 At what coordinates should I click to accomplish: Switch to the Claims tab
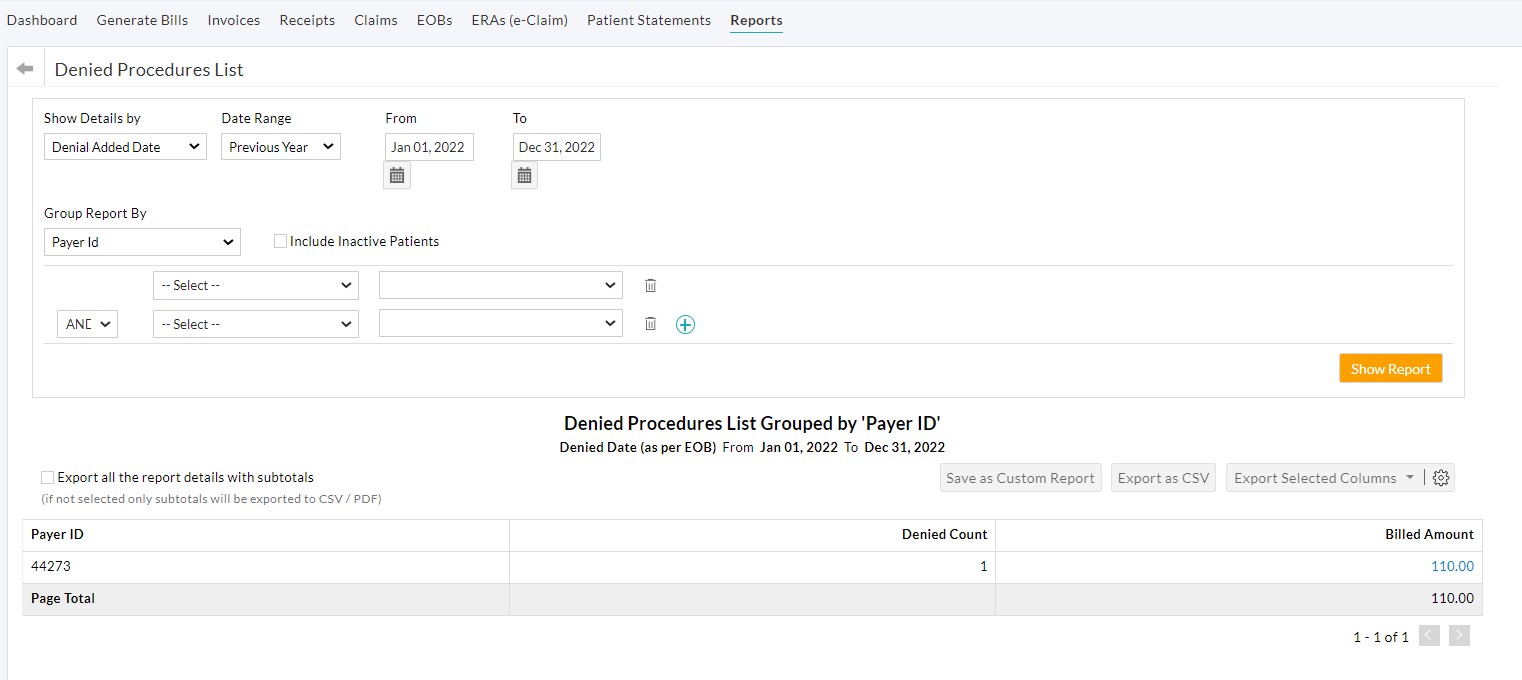(x=375, y=20)
